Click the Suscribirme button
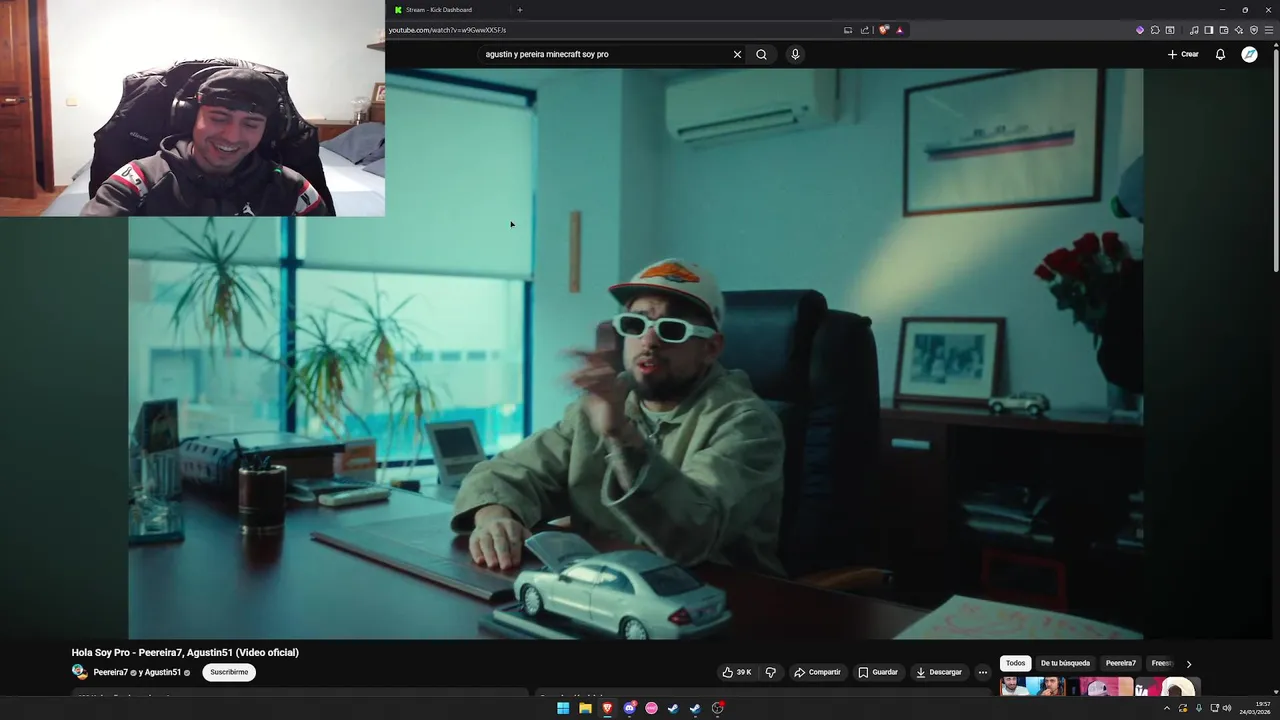1280x720 pixels. [229, 672]
